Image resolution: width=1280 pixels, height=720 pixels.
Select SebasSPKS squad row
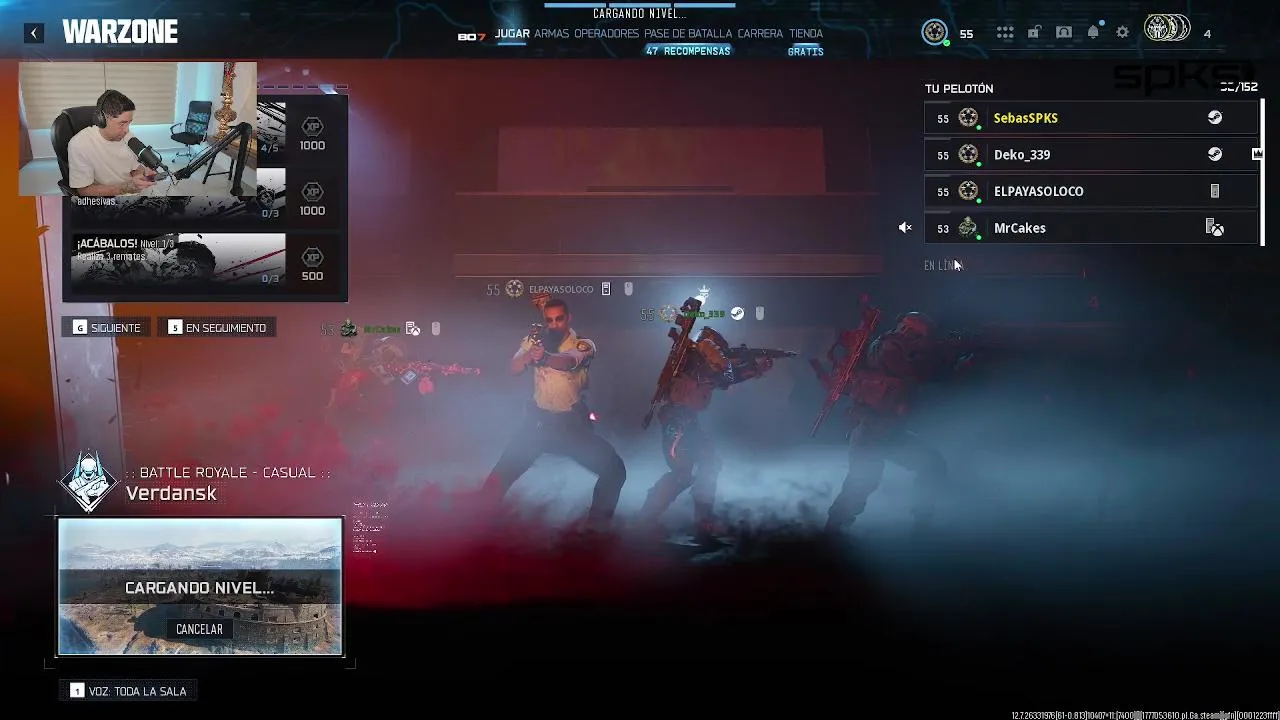click(1091, 118)
